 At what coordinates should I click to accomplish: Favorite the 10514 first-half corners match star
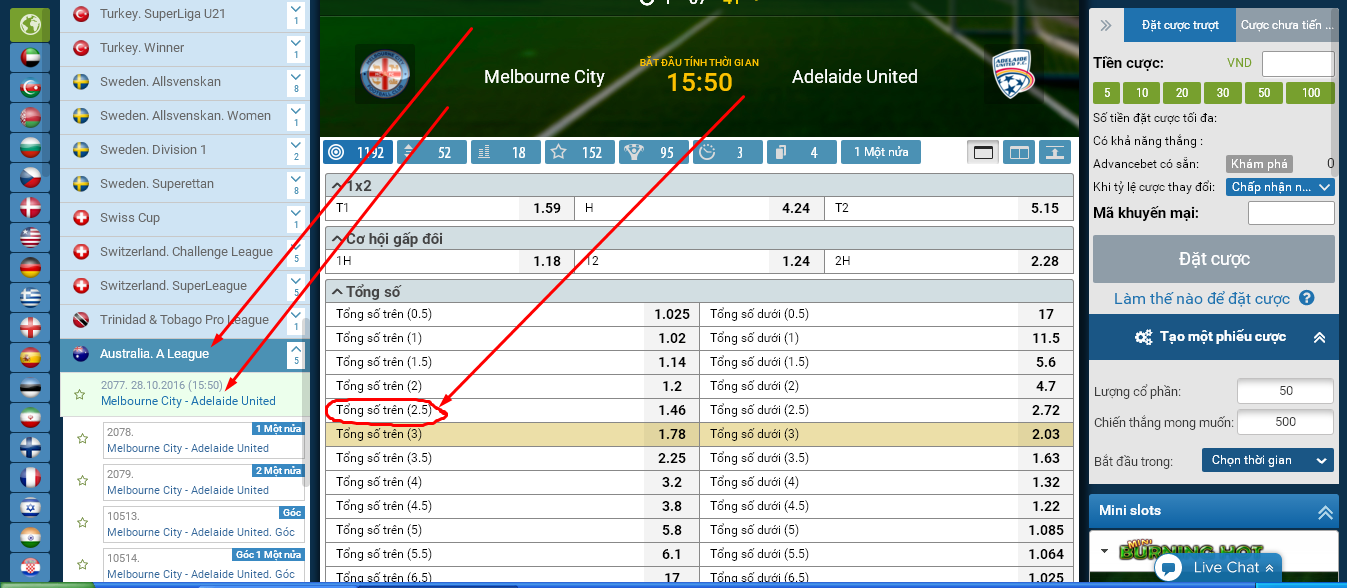coord(82,564)
